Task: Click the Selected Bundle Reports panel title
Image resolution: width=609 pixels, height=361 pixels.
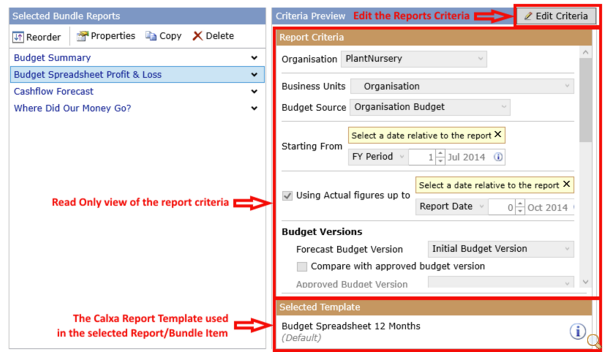Action: tap(66, 16)
